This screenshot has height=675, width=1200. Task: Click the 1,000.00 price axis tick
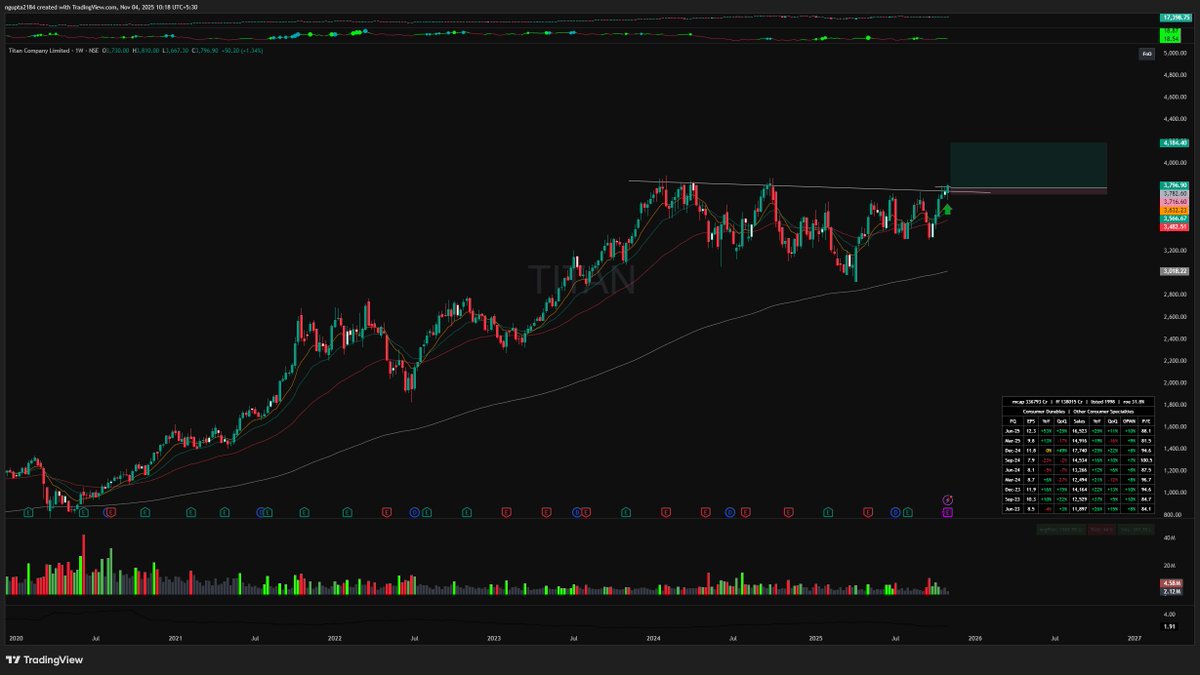pyautogui.click(x=1174, y=493)
